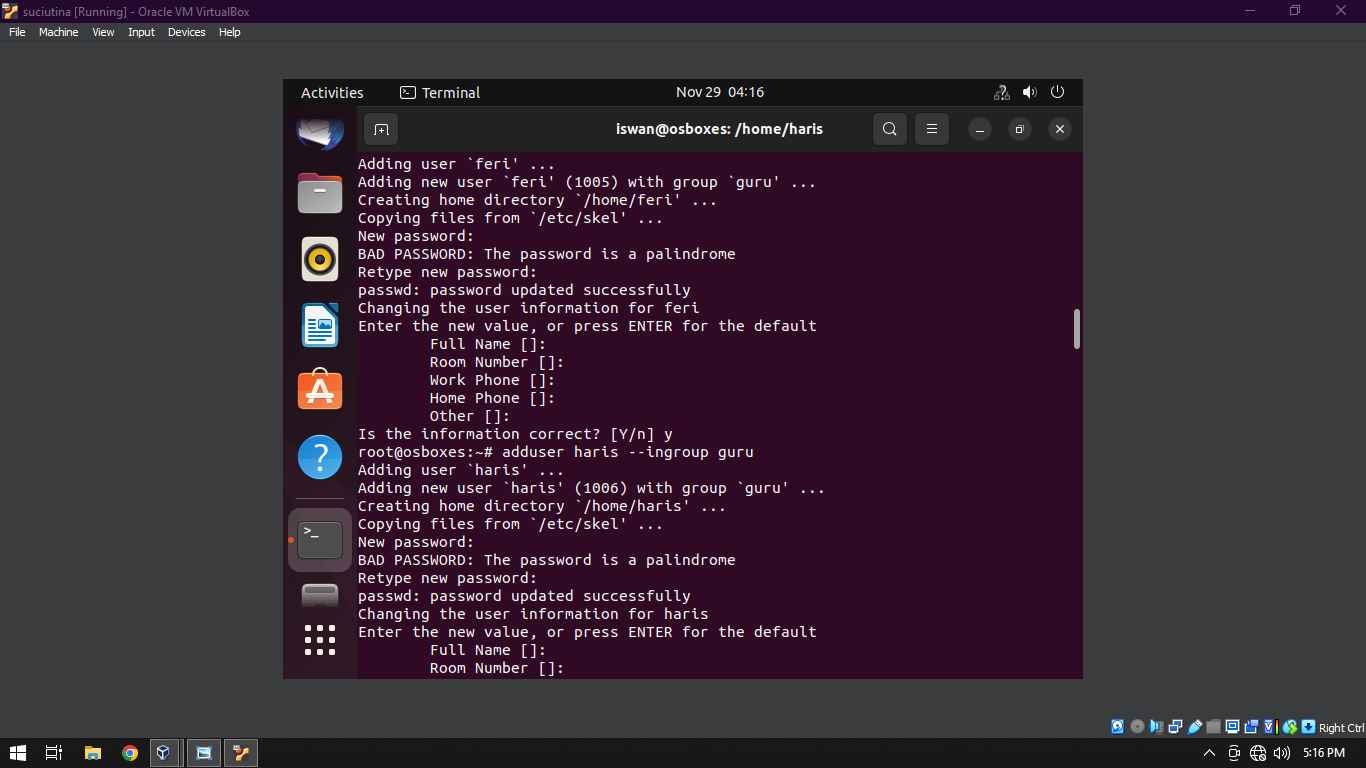Click Right Ctrl host key label

pos(1341,728)
